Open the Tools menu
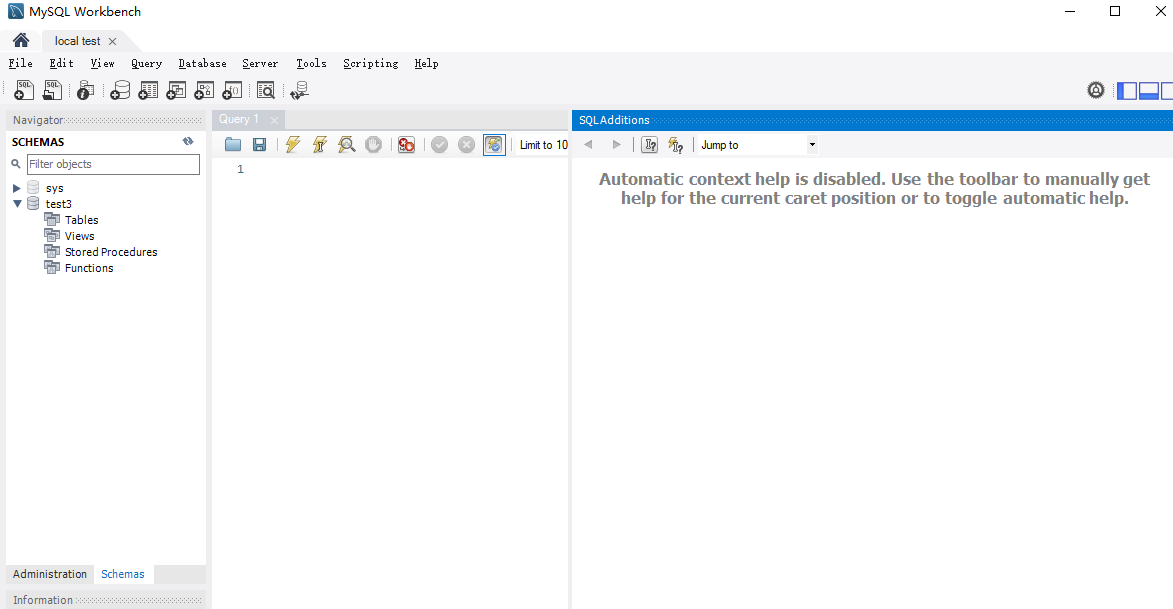The height and width of the screenshot is (609, 1173). (311, 64)
